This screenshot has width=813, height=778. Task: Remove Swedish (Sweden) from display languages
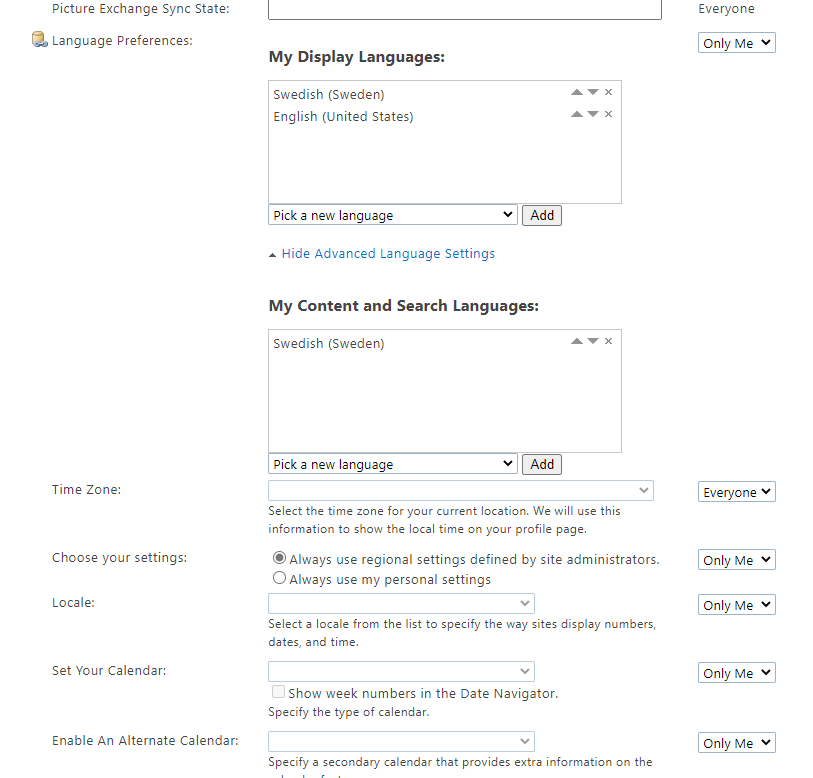coord(609,92)
